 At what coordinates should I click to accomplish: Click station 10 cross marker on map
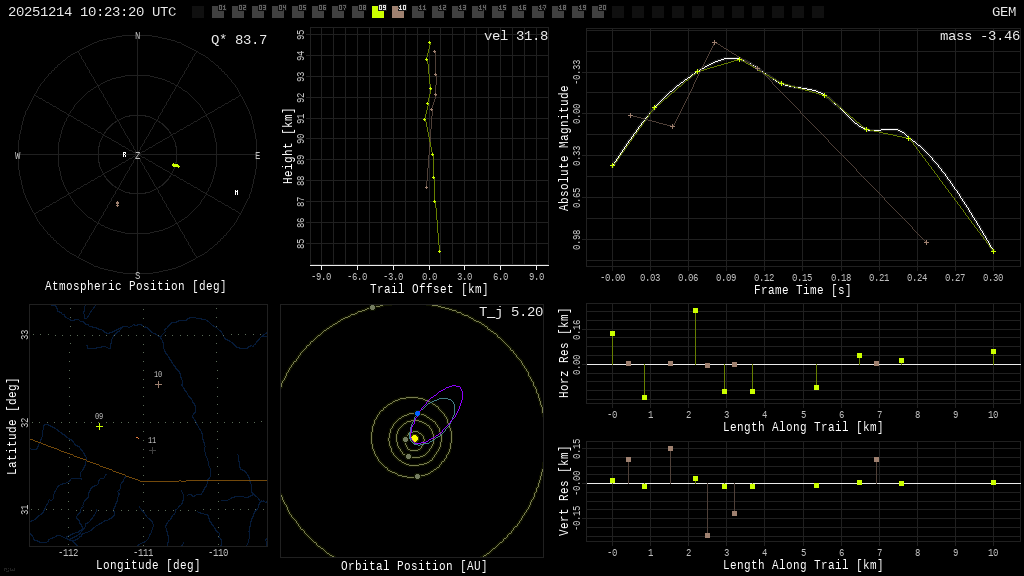click(158, 384)
